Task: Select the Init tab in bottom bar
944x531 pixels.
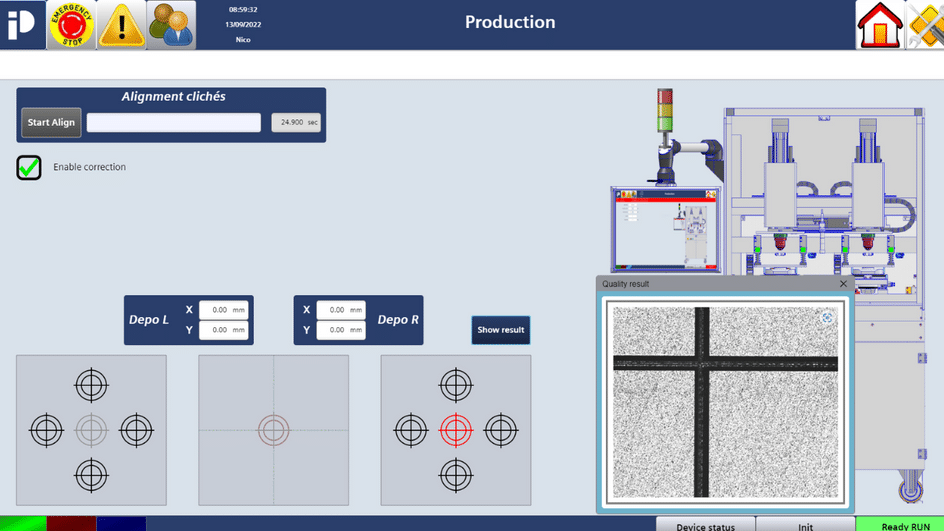Action: point(805,525)
